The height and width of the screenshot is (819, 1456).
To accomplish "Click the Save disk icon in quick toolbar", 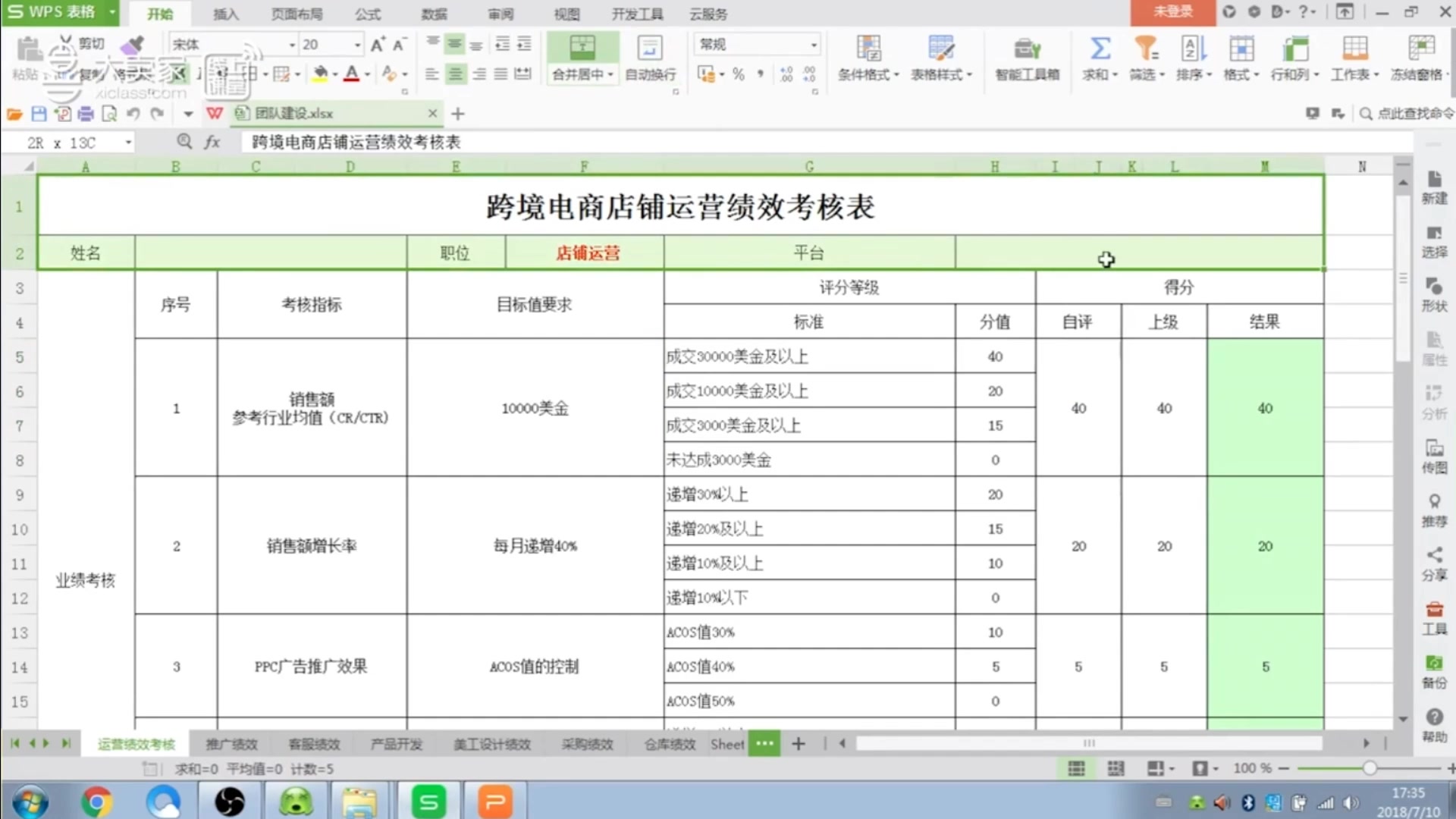I will [39, 114].
